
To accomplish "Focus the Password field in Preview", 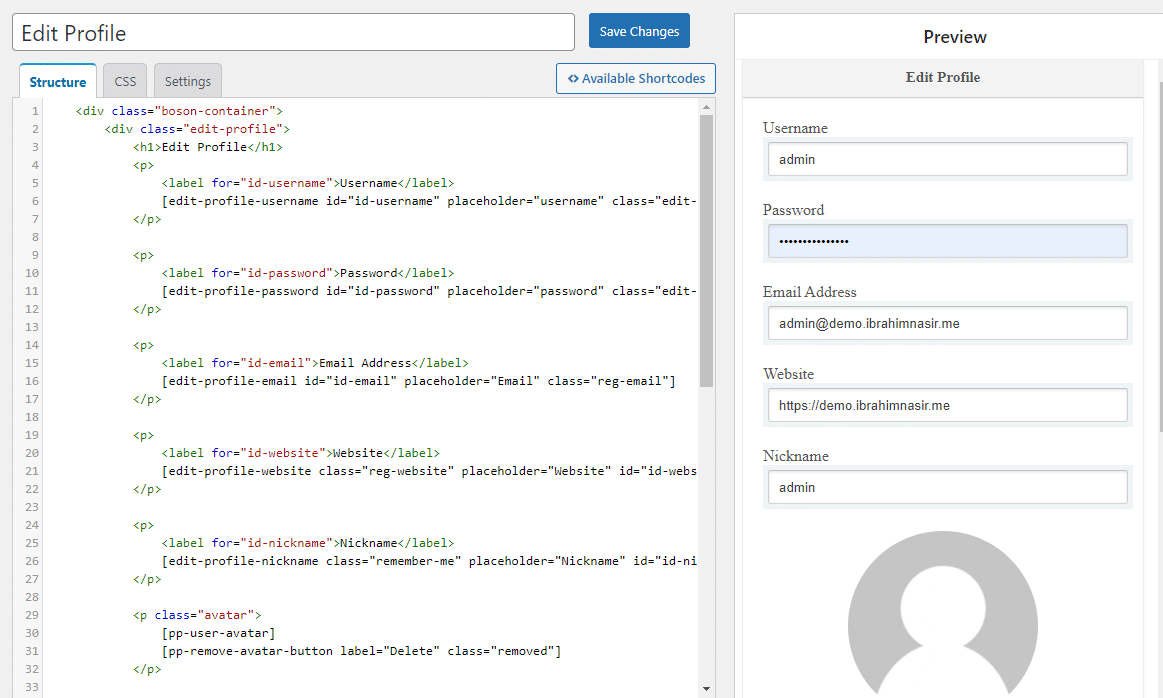I will click(947, 241).
